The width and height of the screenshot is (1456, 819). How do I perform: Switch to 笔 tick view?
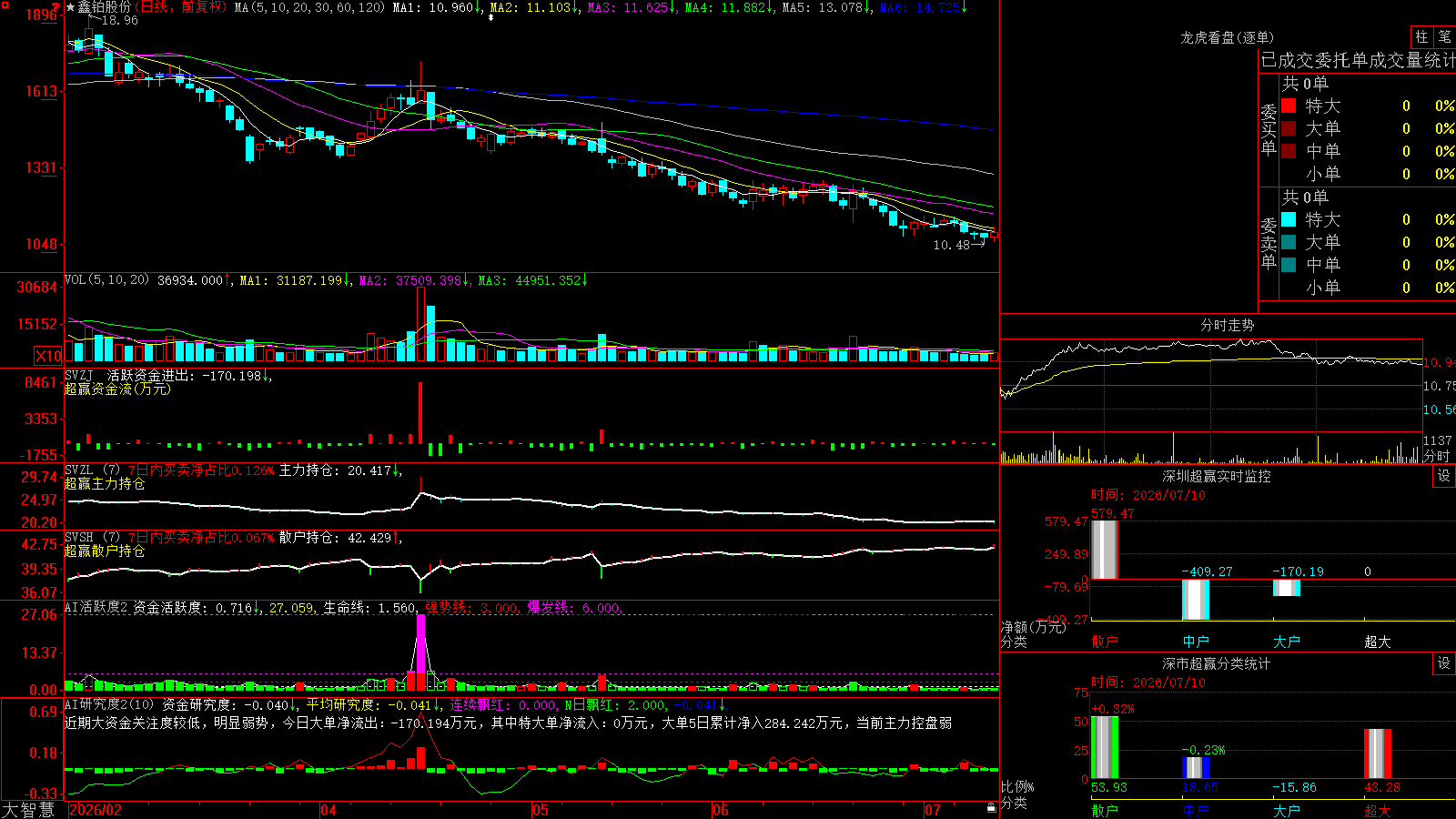[1444, 36]
